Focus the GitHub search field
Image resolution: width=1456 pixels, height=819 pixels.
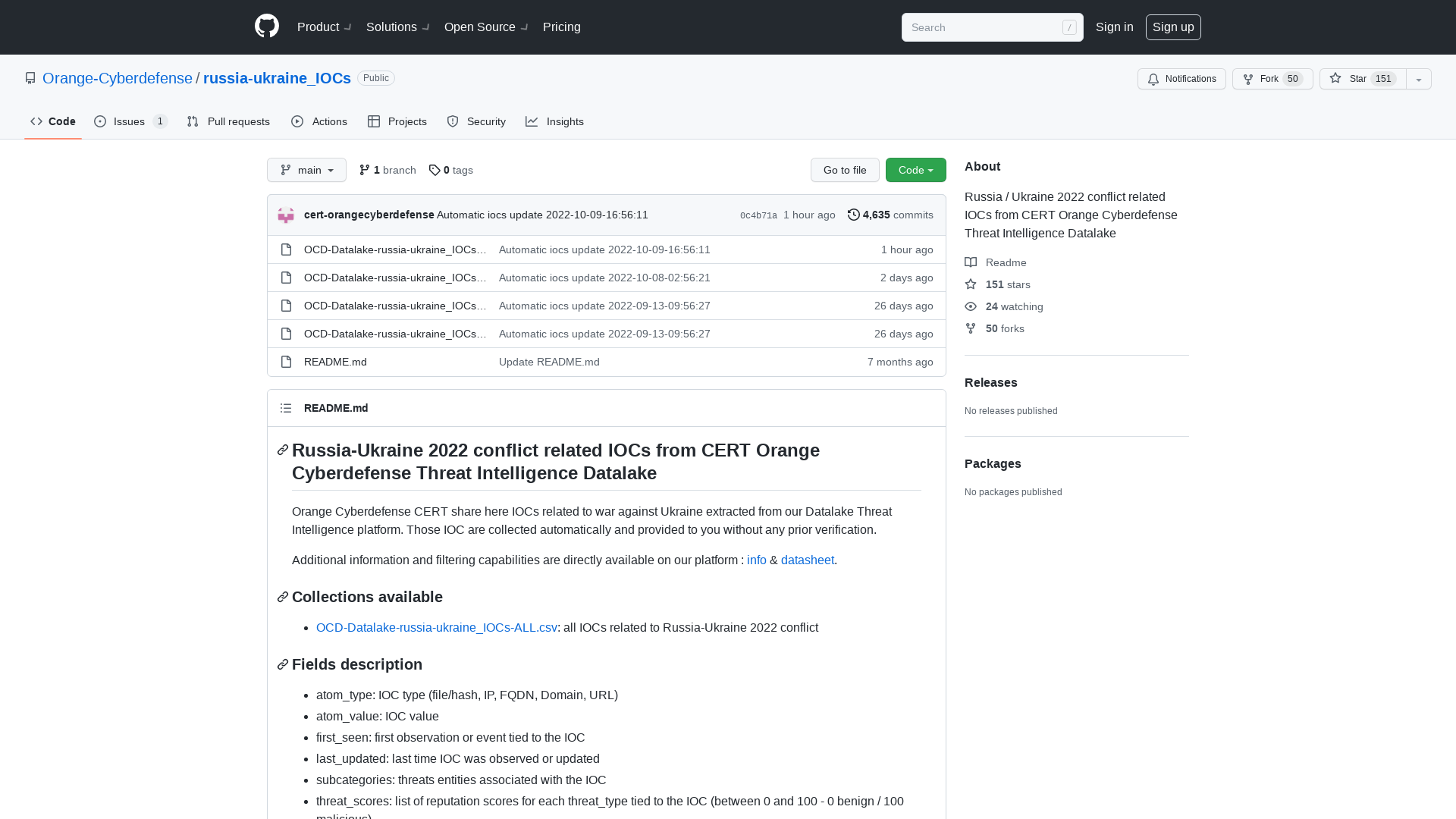(x=992, y=27)
